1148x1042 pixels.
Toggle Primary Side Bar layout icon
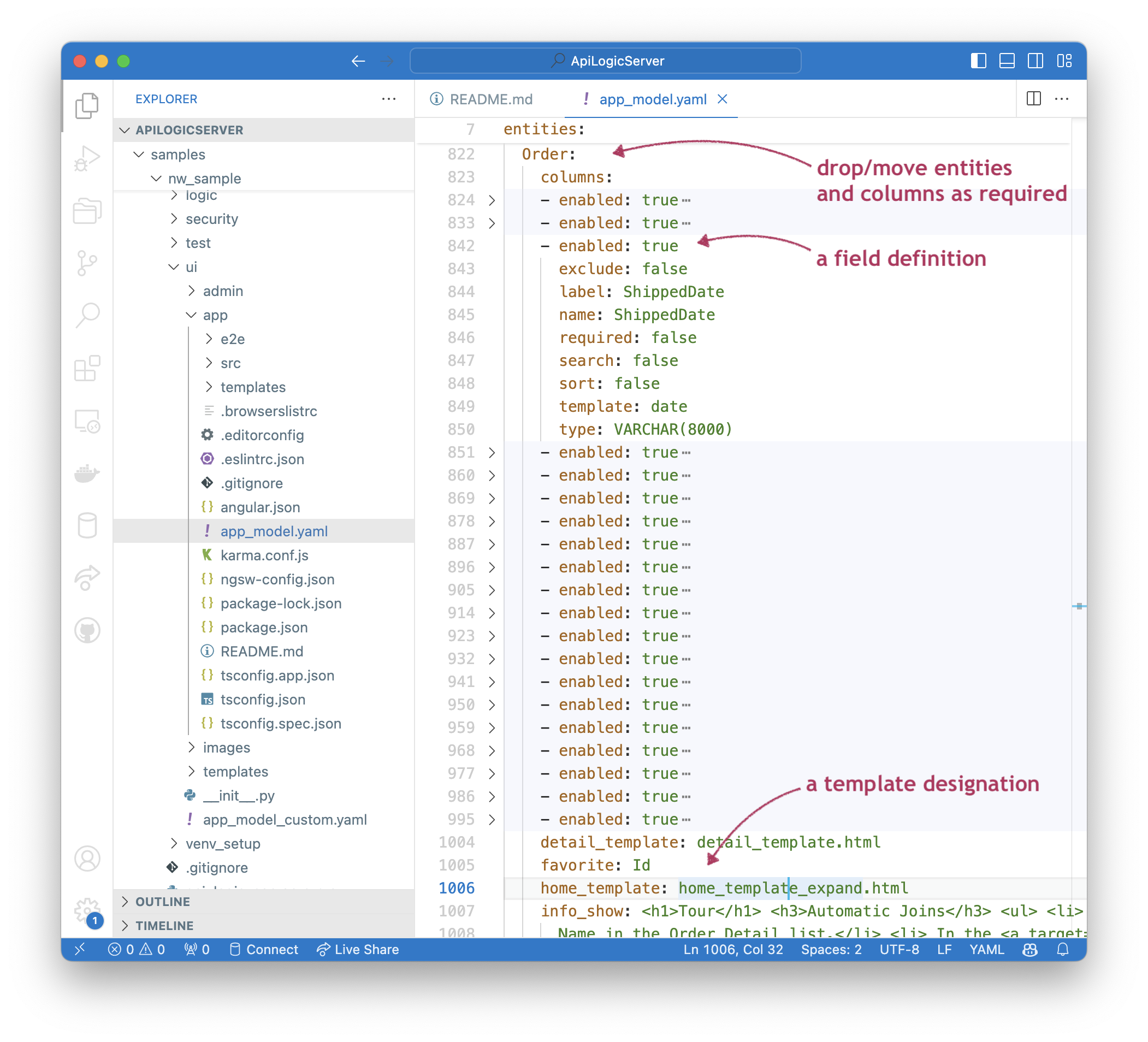(978, 61)
